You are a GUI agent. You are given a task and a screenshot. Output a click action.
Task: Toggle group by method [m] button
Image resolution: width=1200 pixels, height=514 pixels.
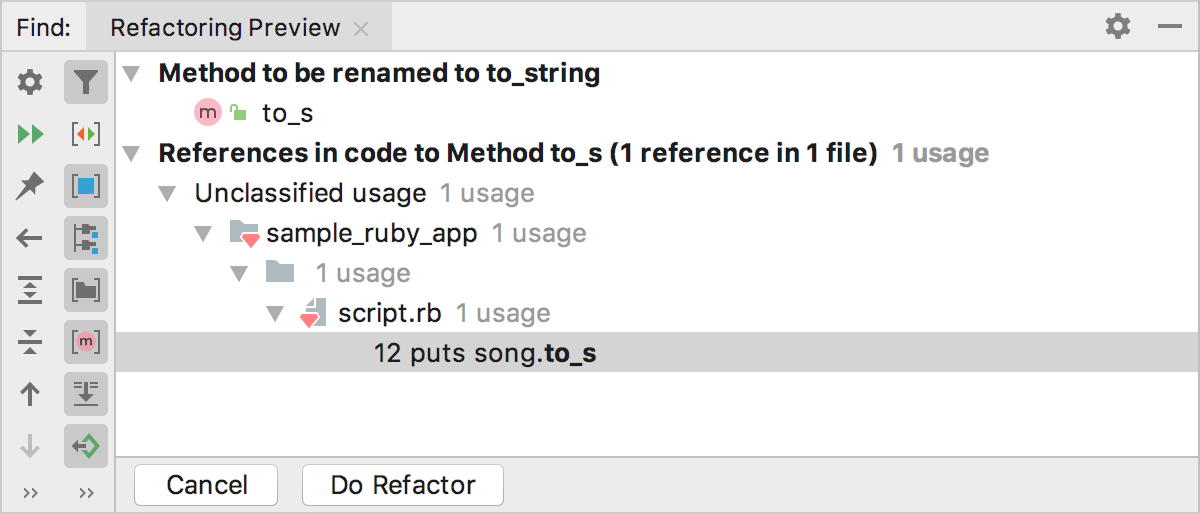86,342
